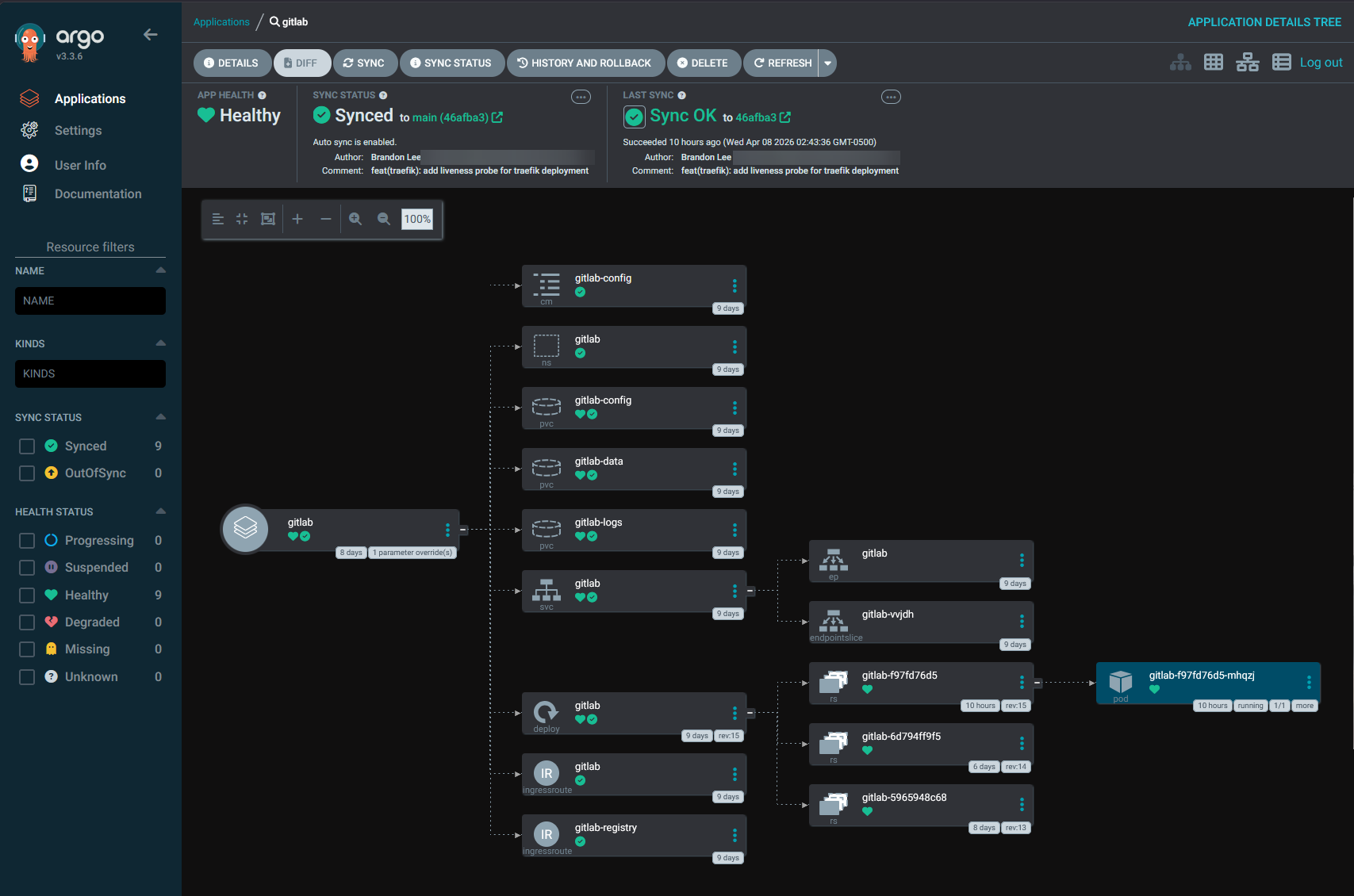Open the gitlab-config configmap node menu

tap(735, 285)
